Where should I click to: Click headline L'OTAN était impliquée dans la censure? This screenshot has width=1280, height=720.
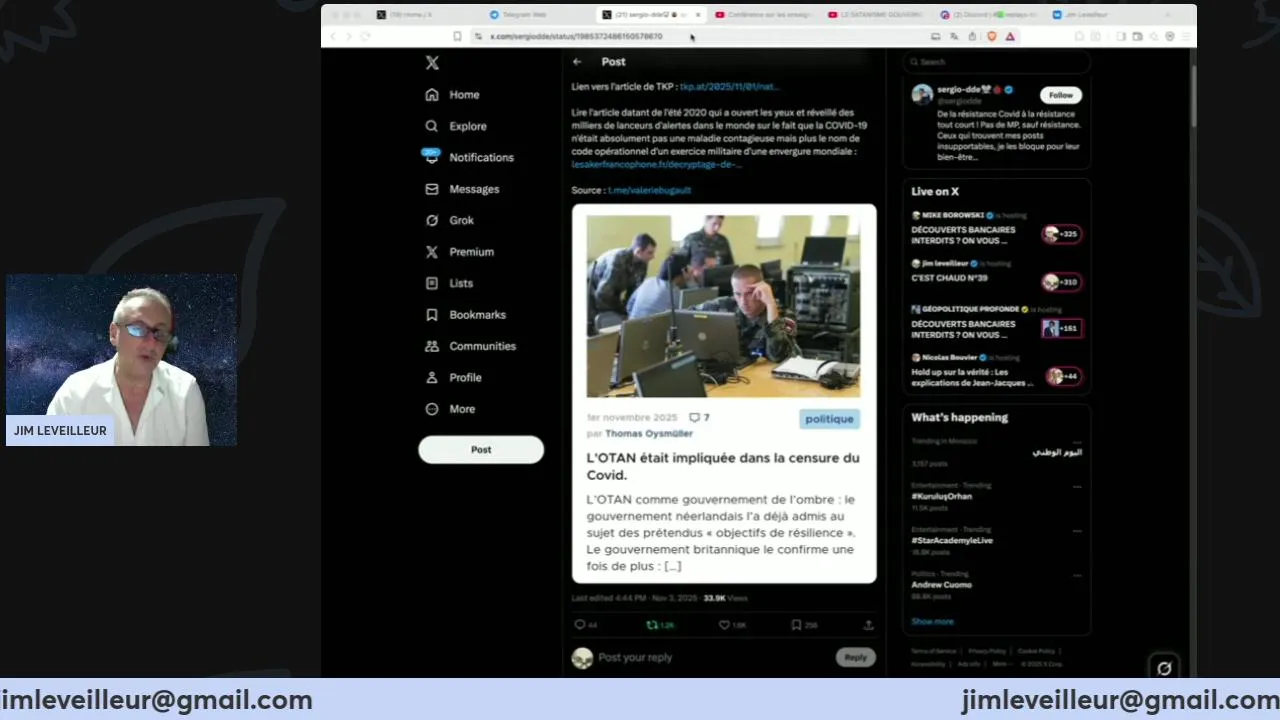pyautogui.click(x=722, y=466)
